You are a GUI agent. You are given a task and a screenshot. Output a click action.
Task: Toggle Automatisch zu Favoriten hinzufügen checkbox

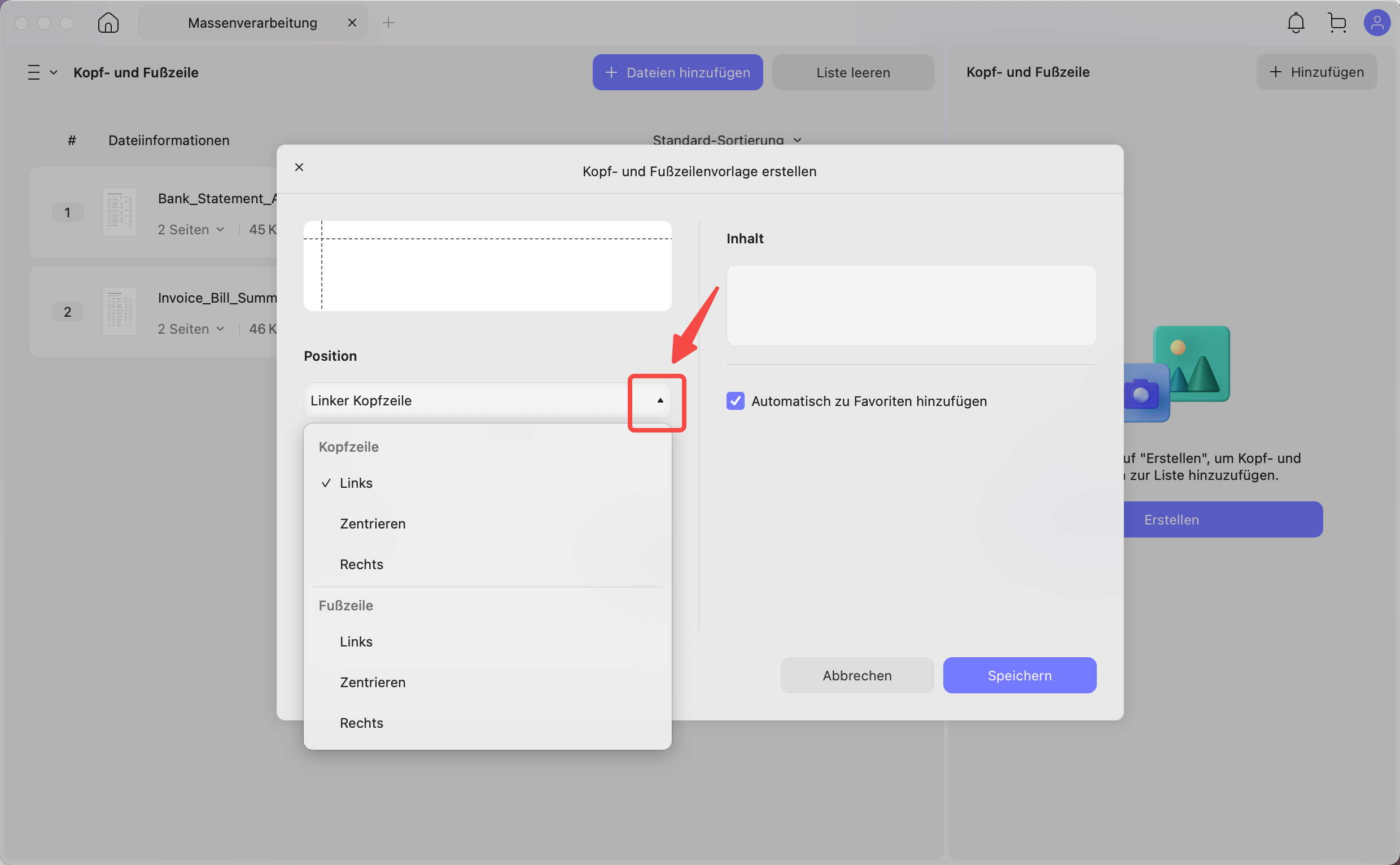(735, 400)
